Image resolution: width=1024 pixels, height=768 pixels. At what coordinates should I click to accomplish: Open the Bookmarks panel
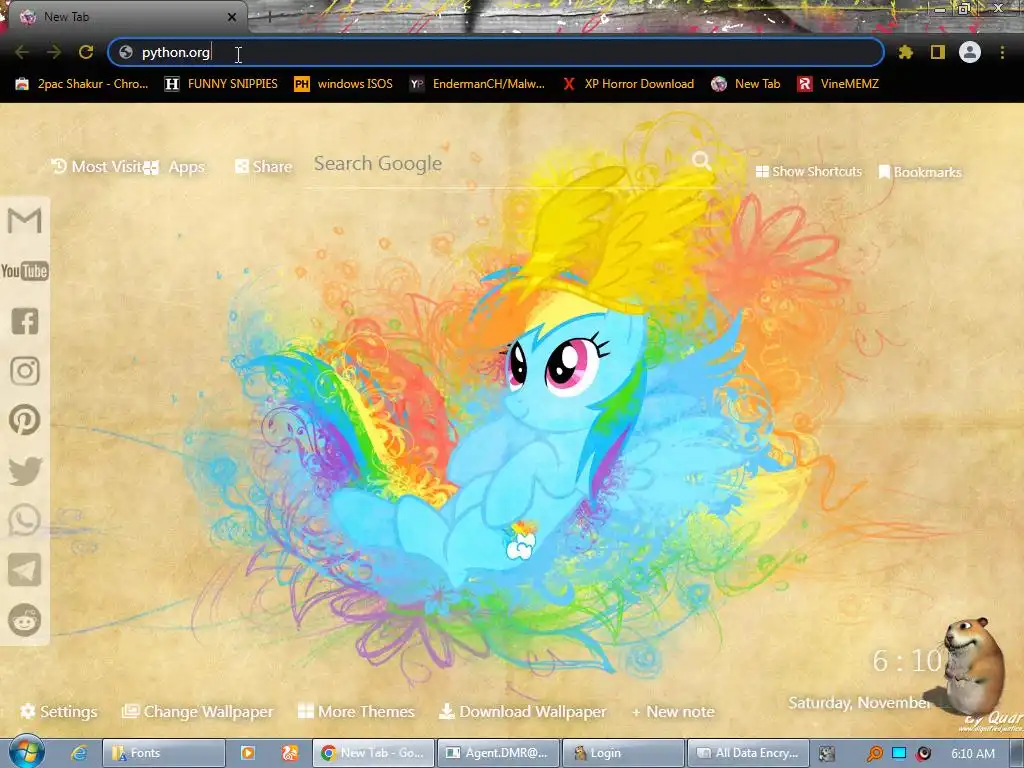920,172
